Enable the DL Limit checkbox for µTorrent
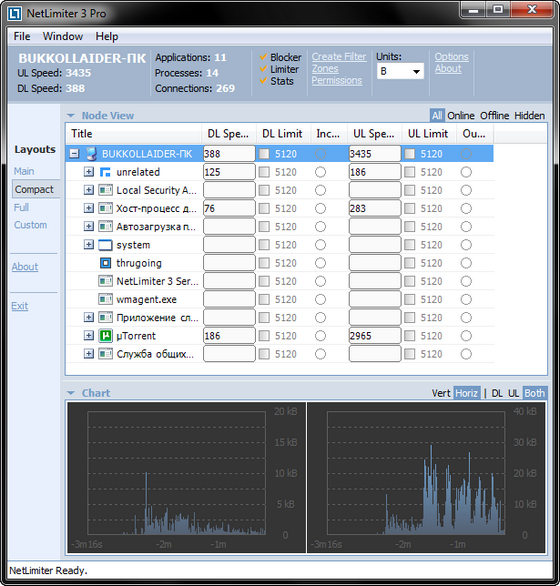Screen dimensions: 560x586 click(x=264, y=336)
